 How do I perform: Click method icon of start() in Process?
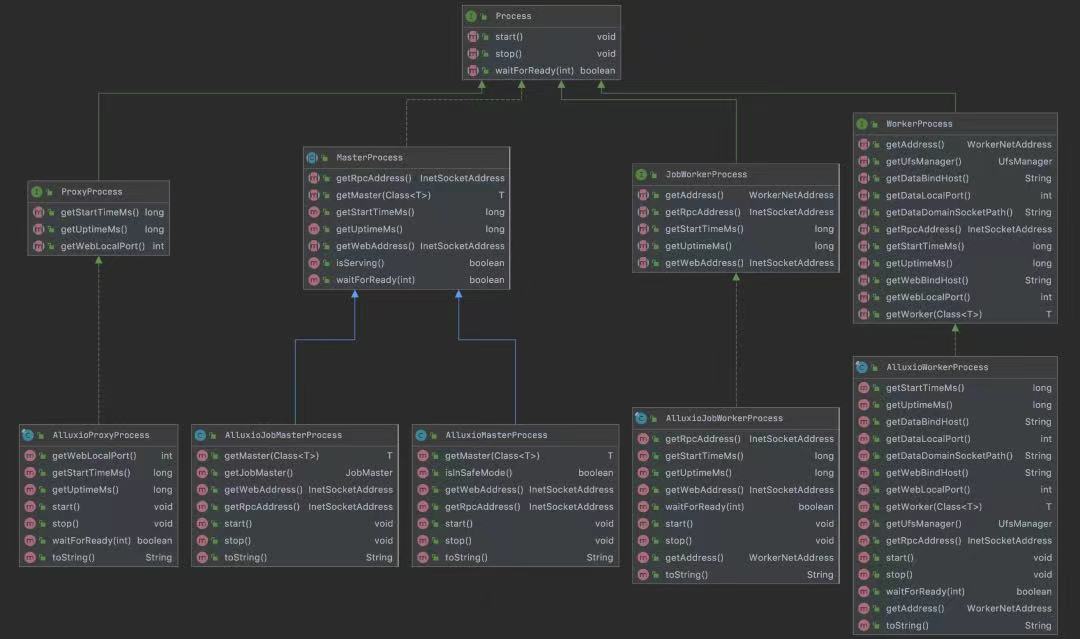point(472,36)
